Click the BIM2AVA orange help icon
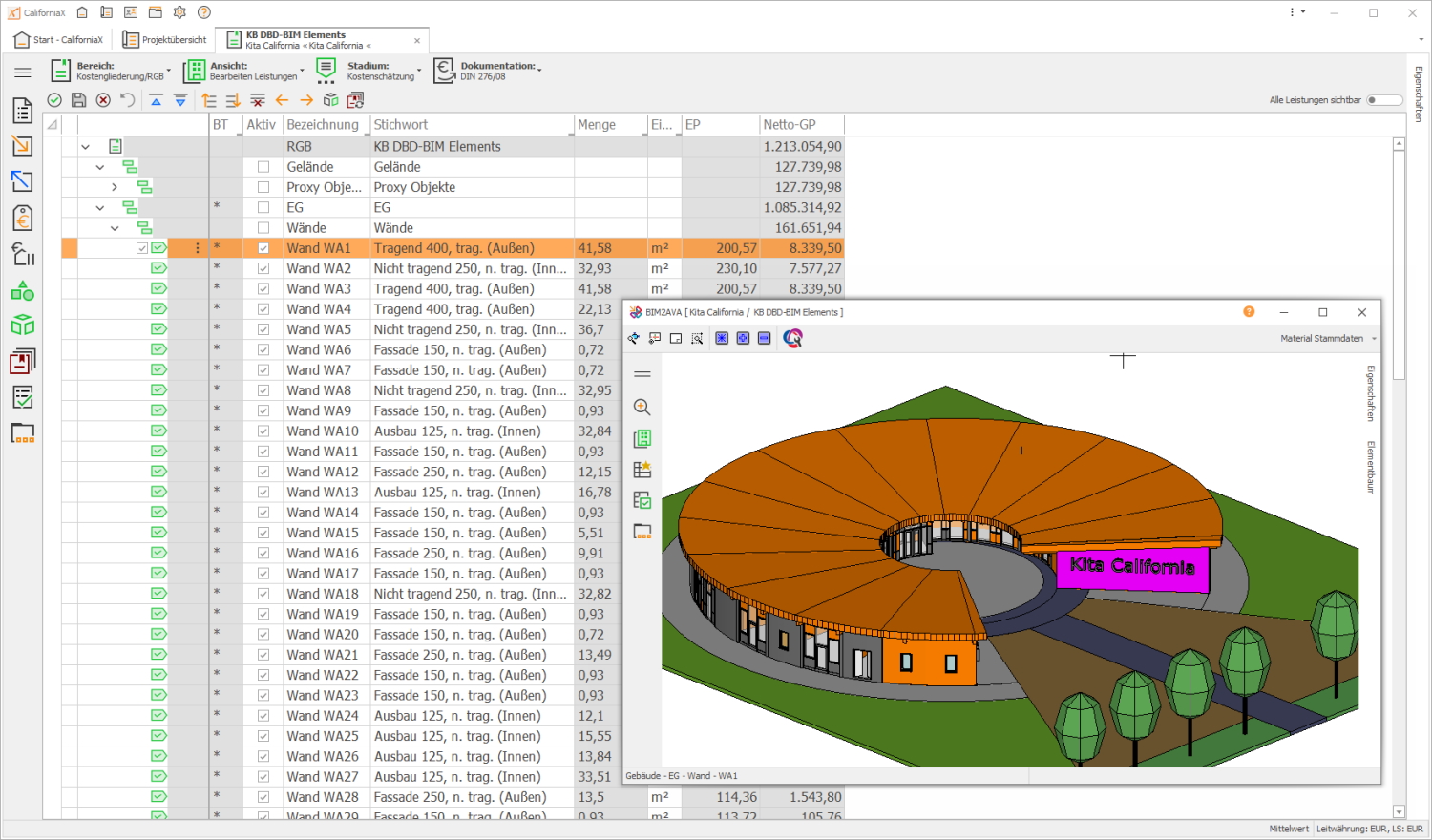 (1249, 312)
